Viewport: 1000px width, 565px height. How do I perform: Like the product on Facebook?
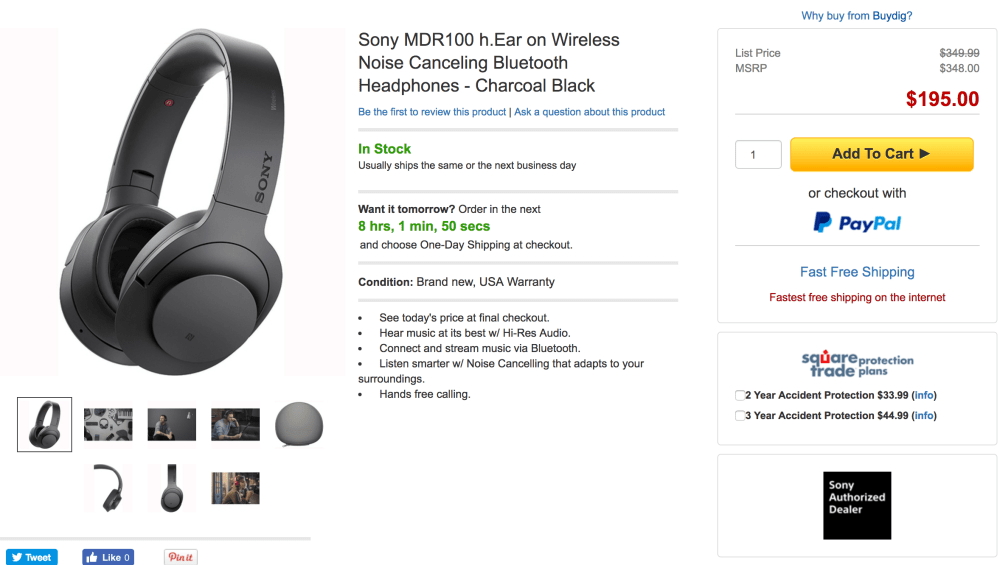(108, 557)
